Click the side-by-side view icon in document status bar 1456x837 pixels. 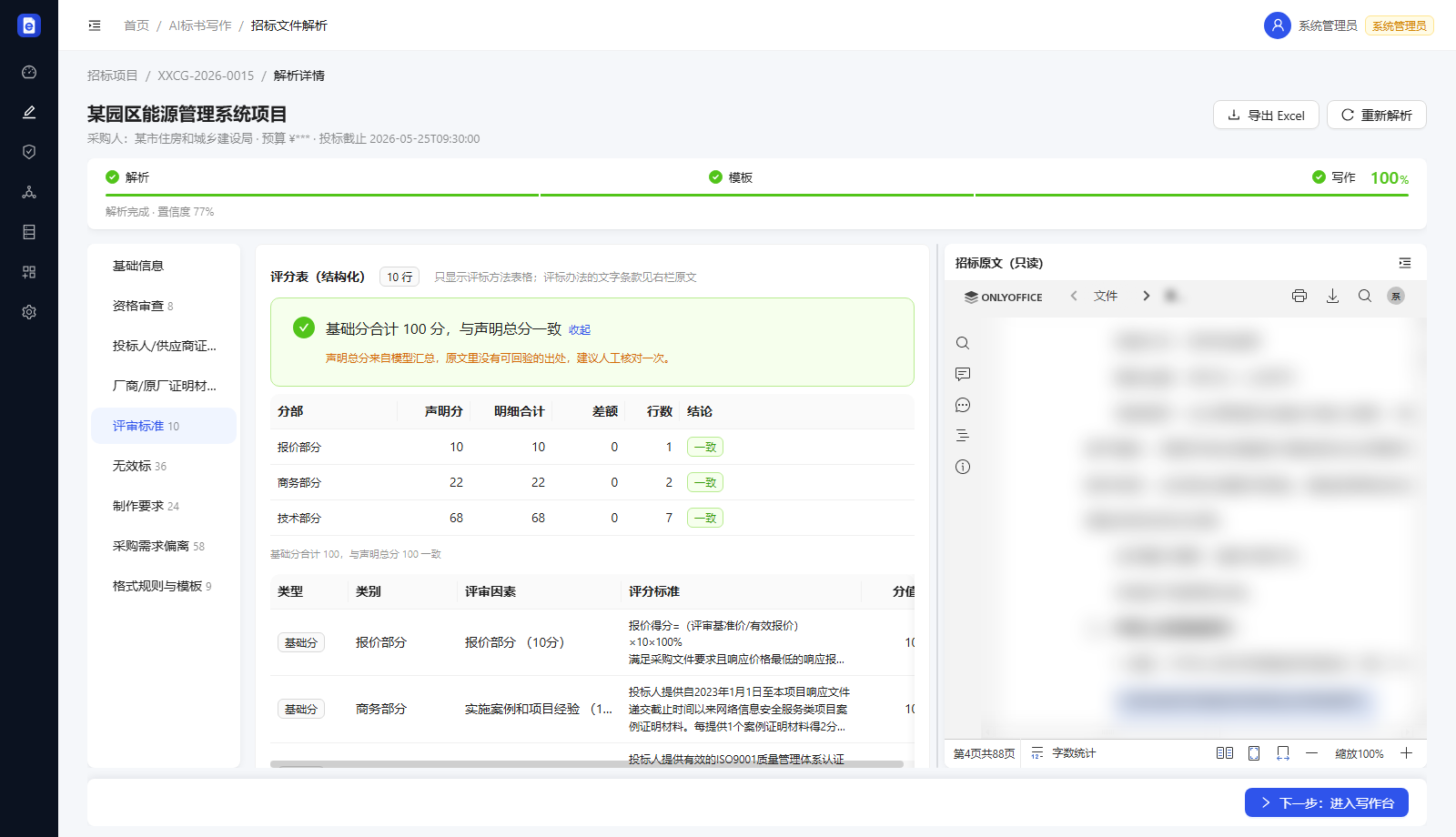click(1225, 753)
